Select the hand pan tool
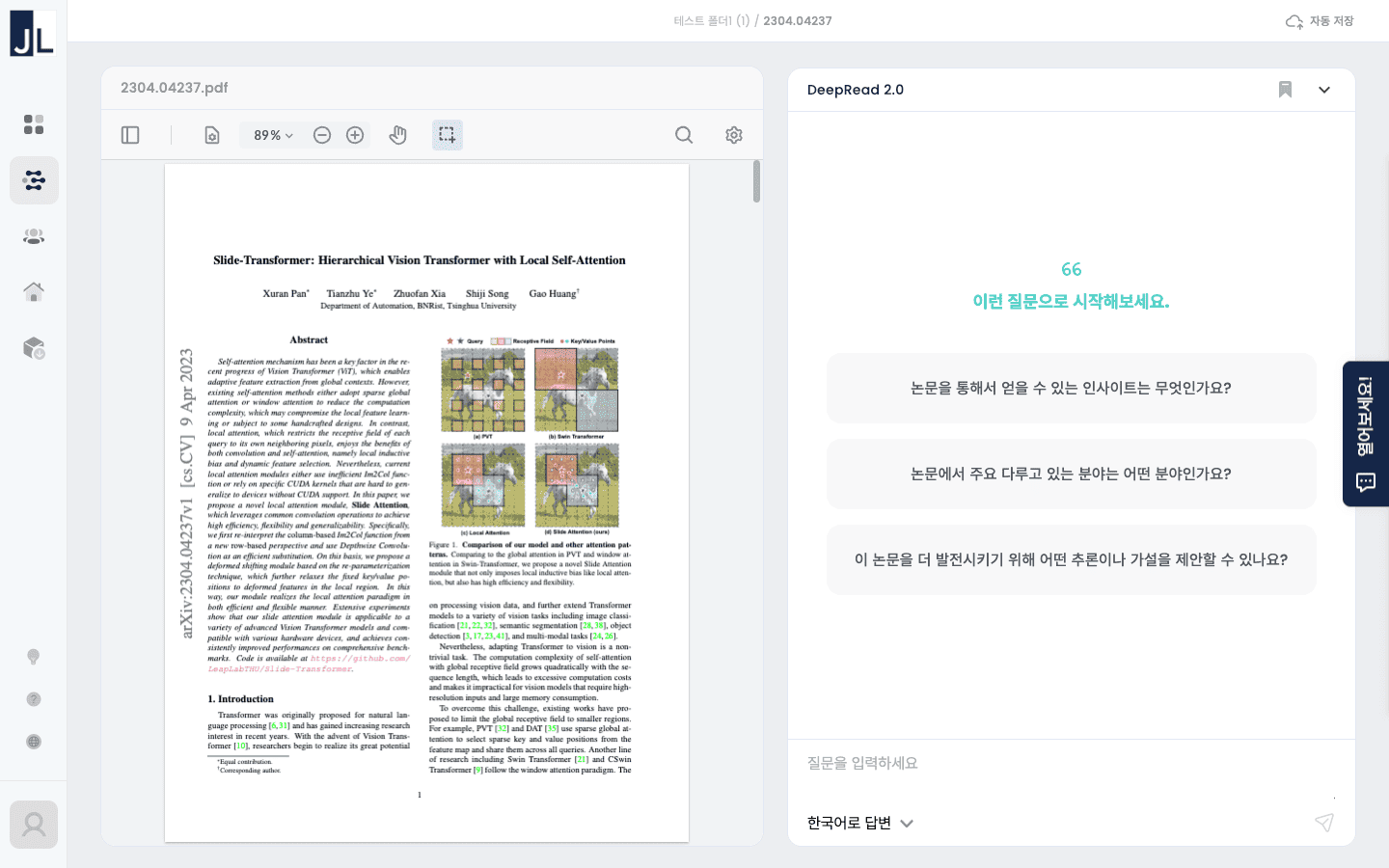The image size is (1389, 868). 397,135
